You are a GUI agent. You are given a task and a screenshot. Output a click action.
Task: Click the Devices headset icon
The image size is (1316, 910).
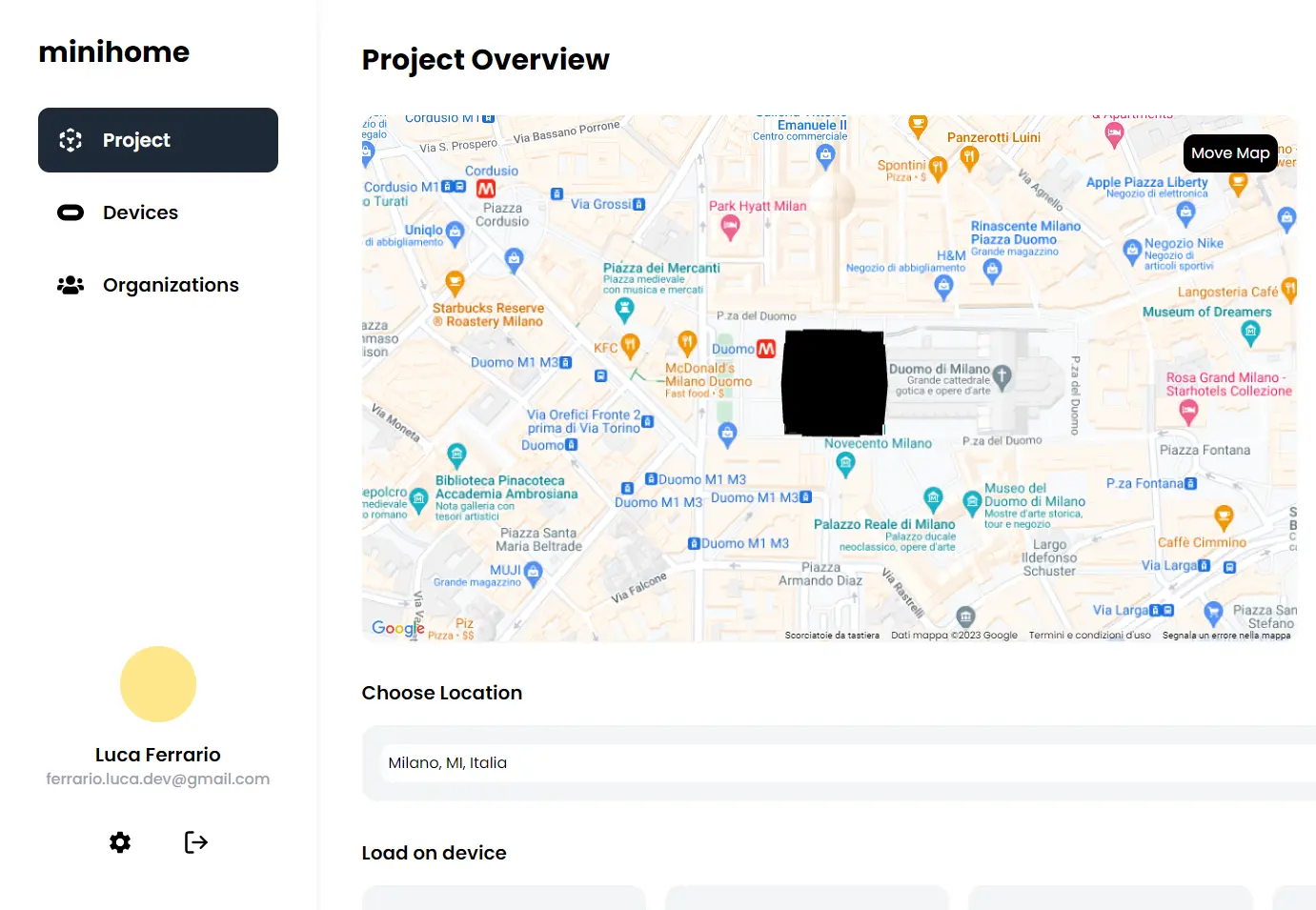pyautogui.click(x=71, y=212)
